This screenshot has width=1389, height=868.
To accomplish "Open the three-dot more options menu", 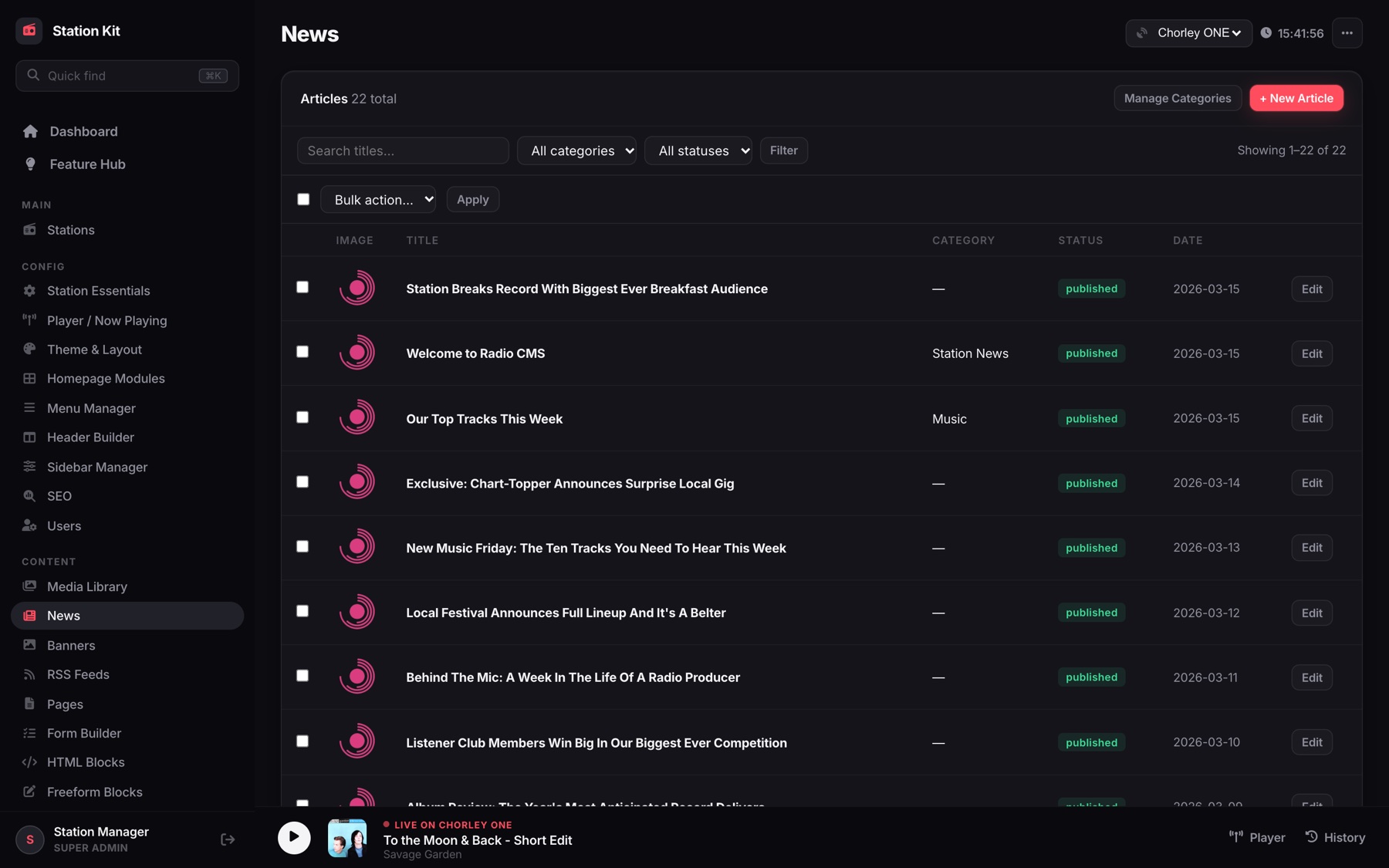I will pos(1347,33).
